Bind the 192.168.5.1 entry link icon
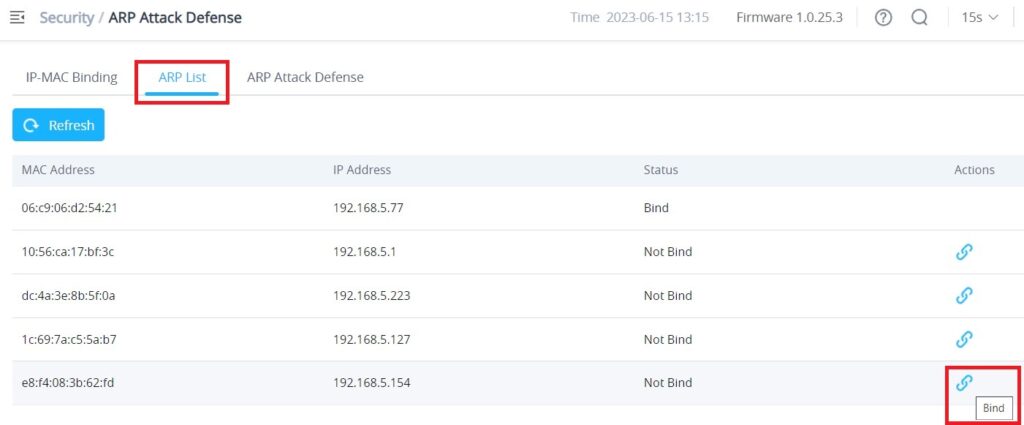1024x425 pixels. point(964,252)
